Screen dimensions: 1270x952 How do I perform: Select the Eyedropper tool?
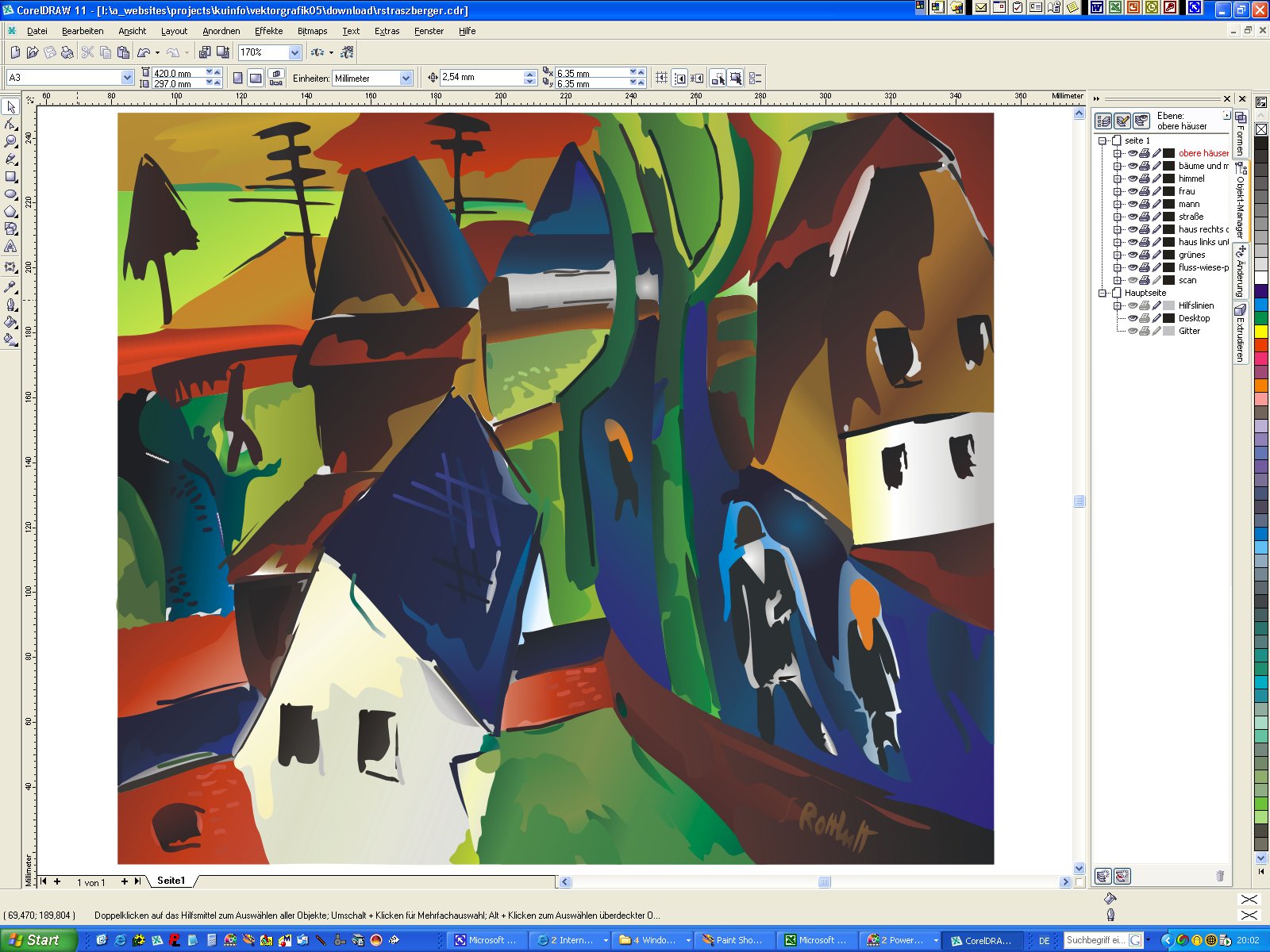11,286
